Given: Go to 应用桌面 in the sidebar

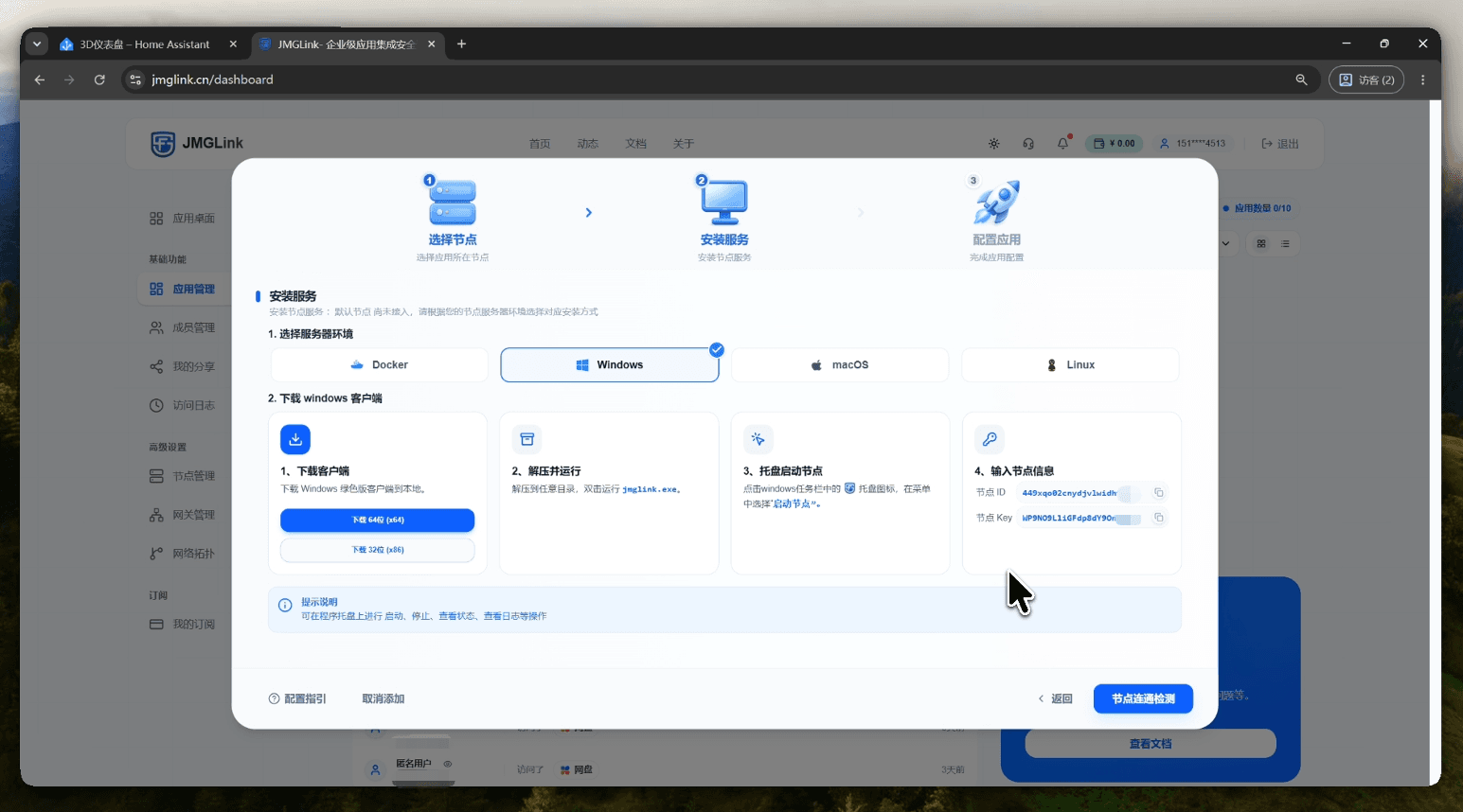Looking at the screenshot, I should (183, 219).
